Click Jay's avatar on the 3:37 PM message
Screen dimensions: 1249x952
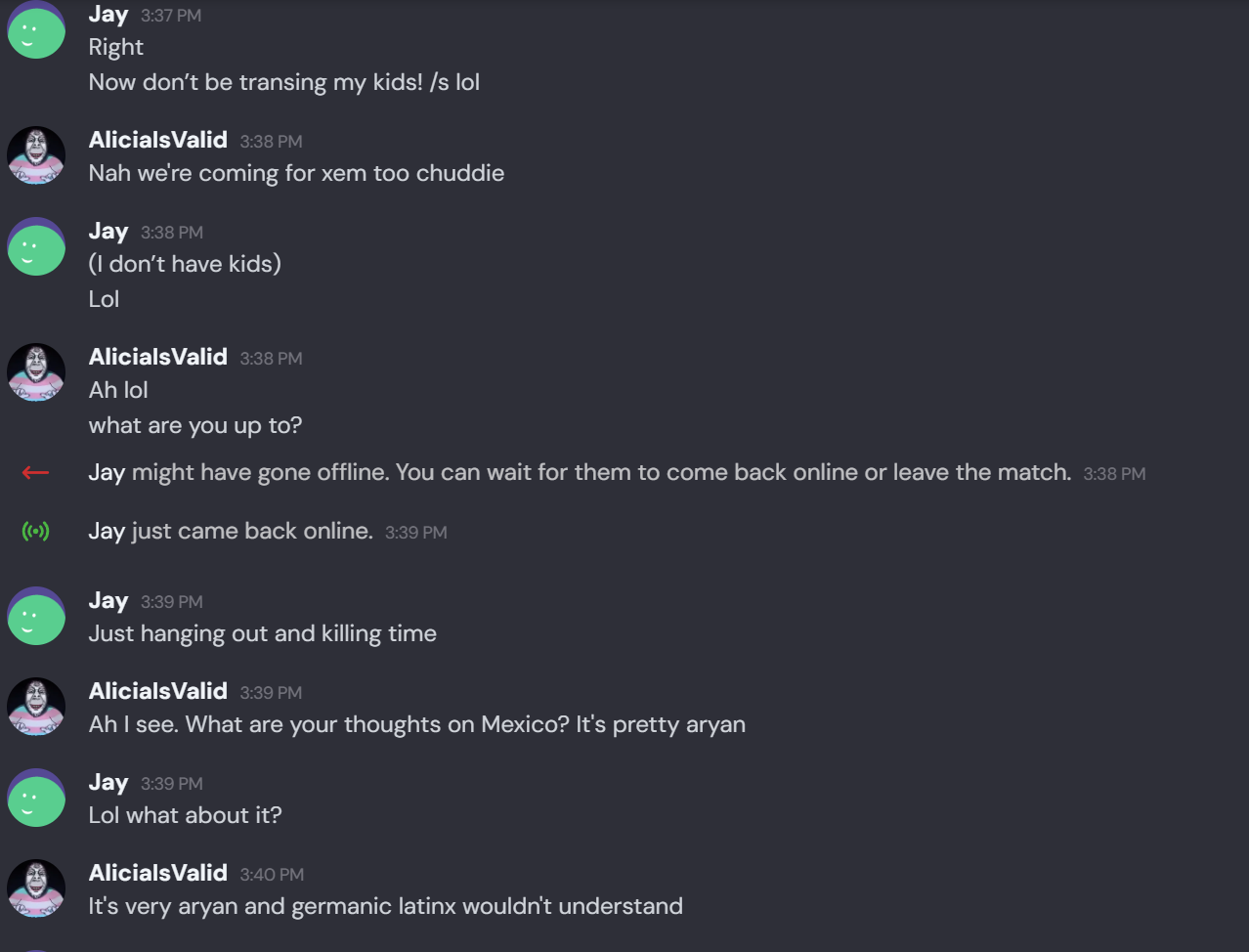click(x=36, y=30)
